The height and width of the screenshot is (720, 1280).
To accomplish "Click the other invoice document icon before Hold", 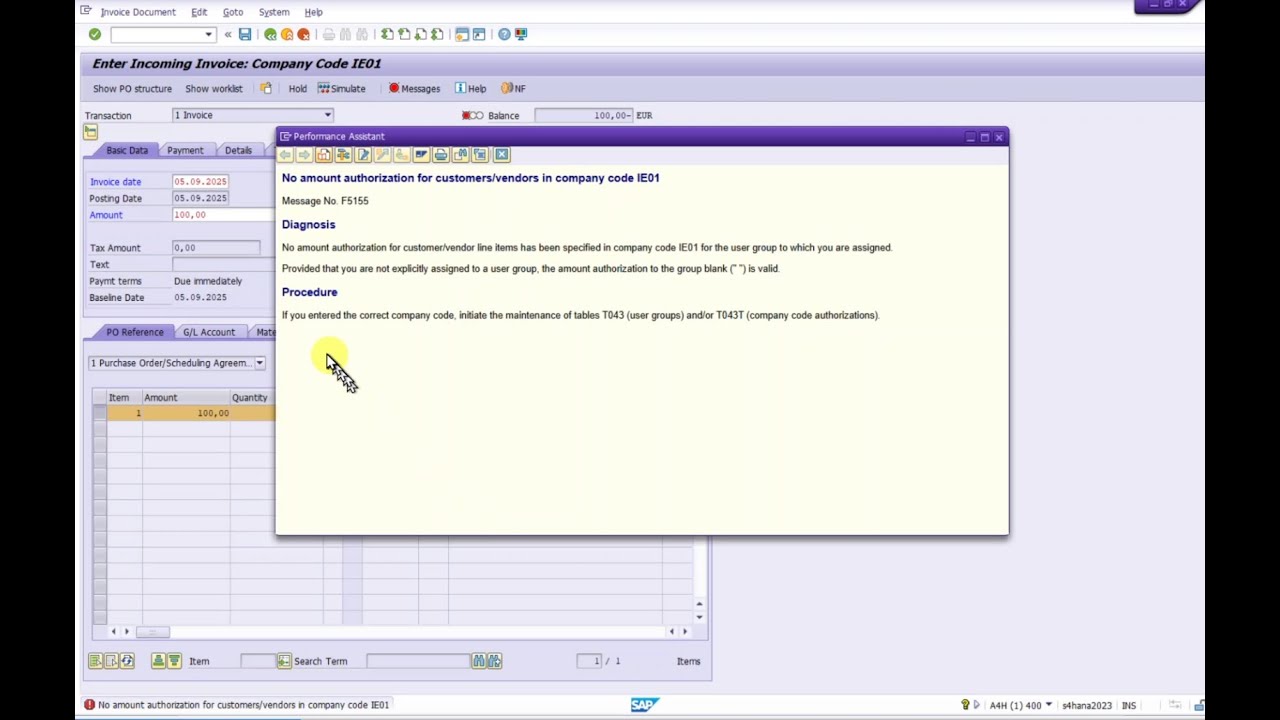I will 266,88.
